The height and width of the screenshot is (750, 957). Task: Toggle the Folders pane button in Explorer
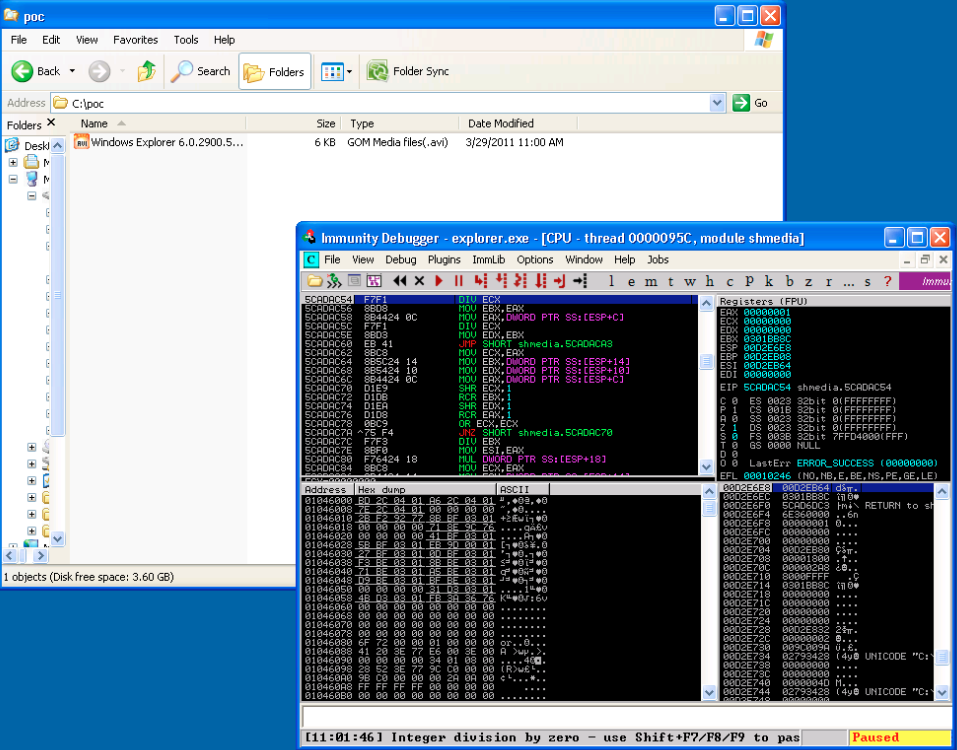pos(275,71)
